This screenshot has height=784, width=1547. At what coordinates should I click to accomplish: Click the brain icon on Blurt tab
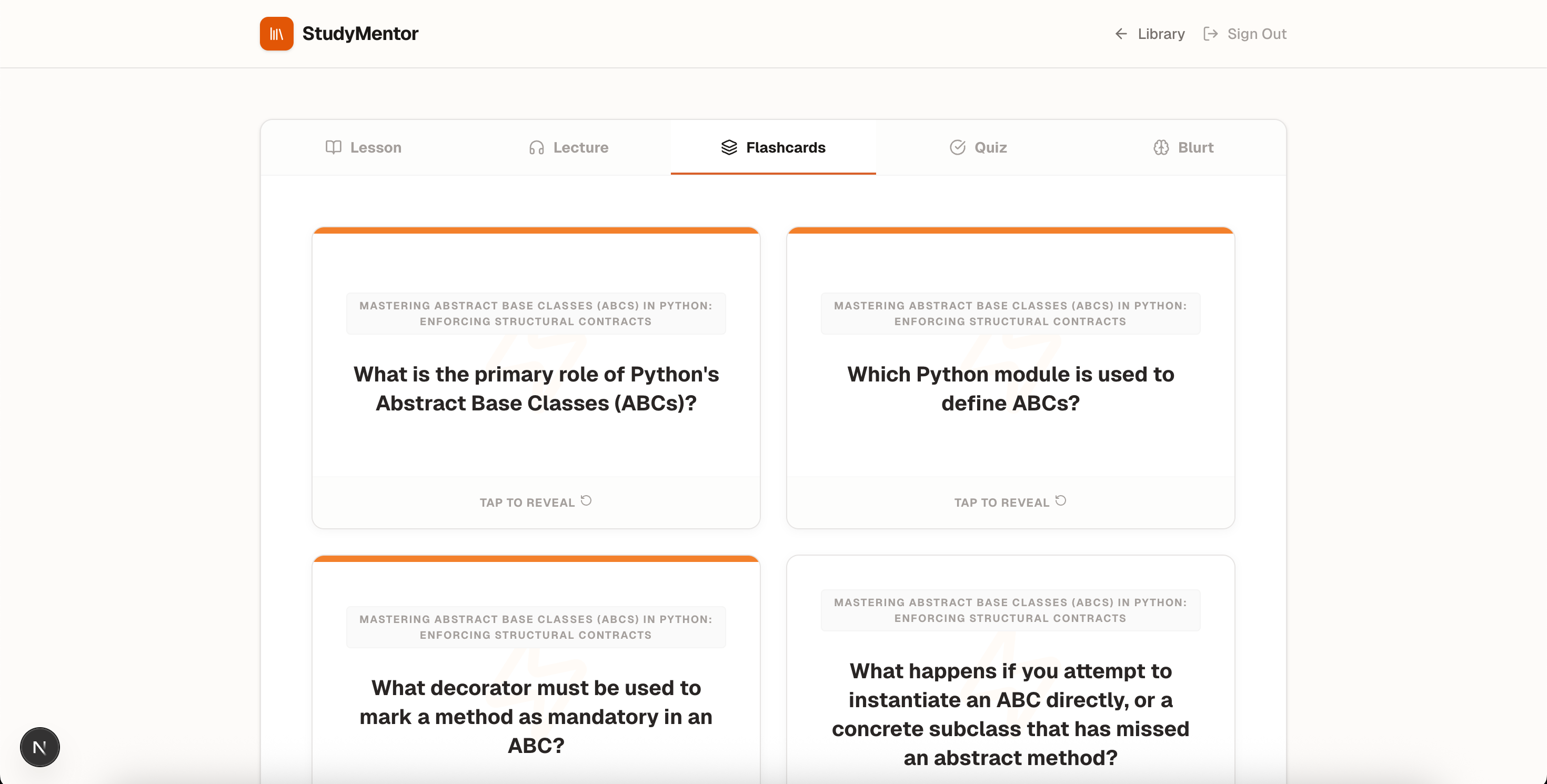click(1161, 147)
